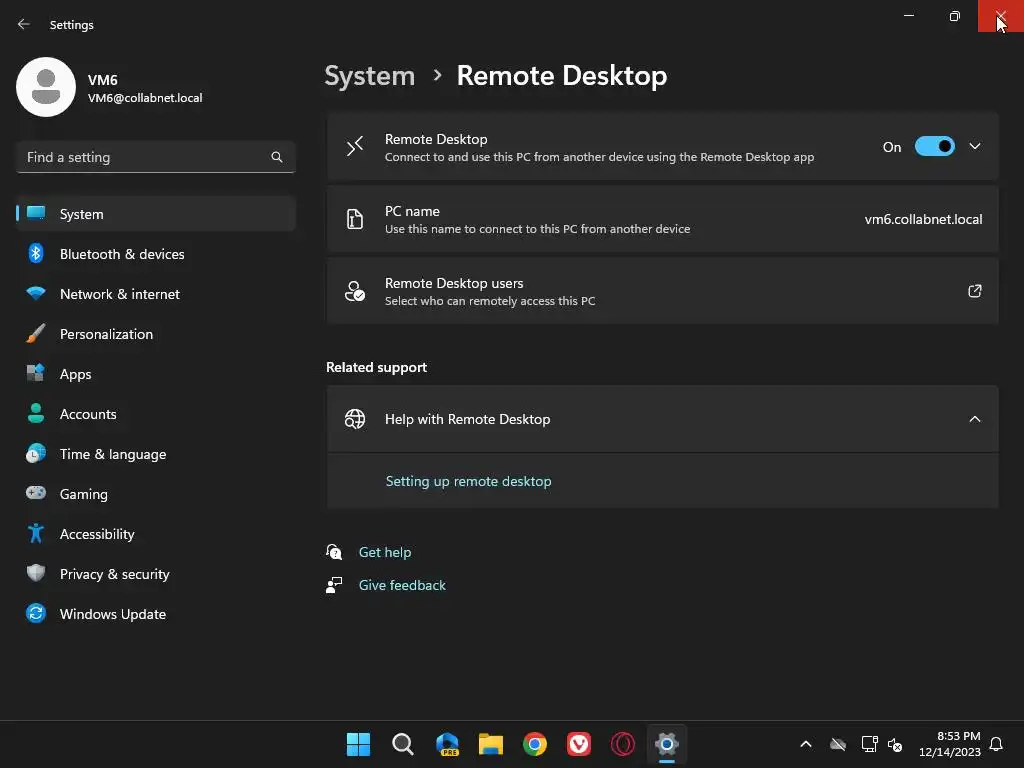Open the Apps settings category
The image size is (1024, 768).
(x=155, y=374)
